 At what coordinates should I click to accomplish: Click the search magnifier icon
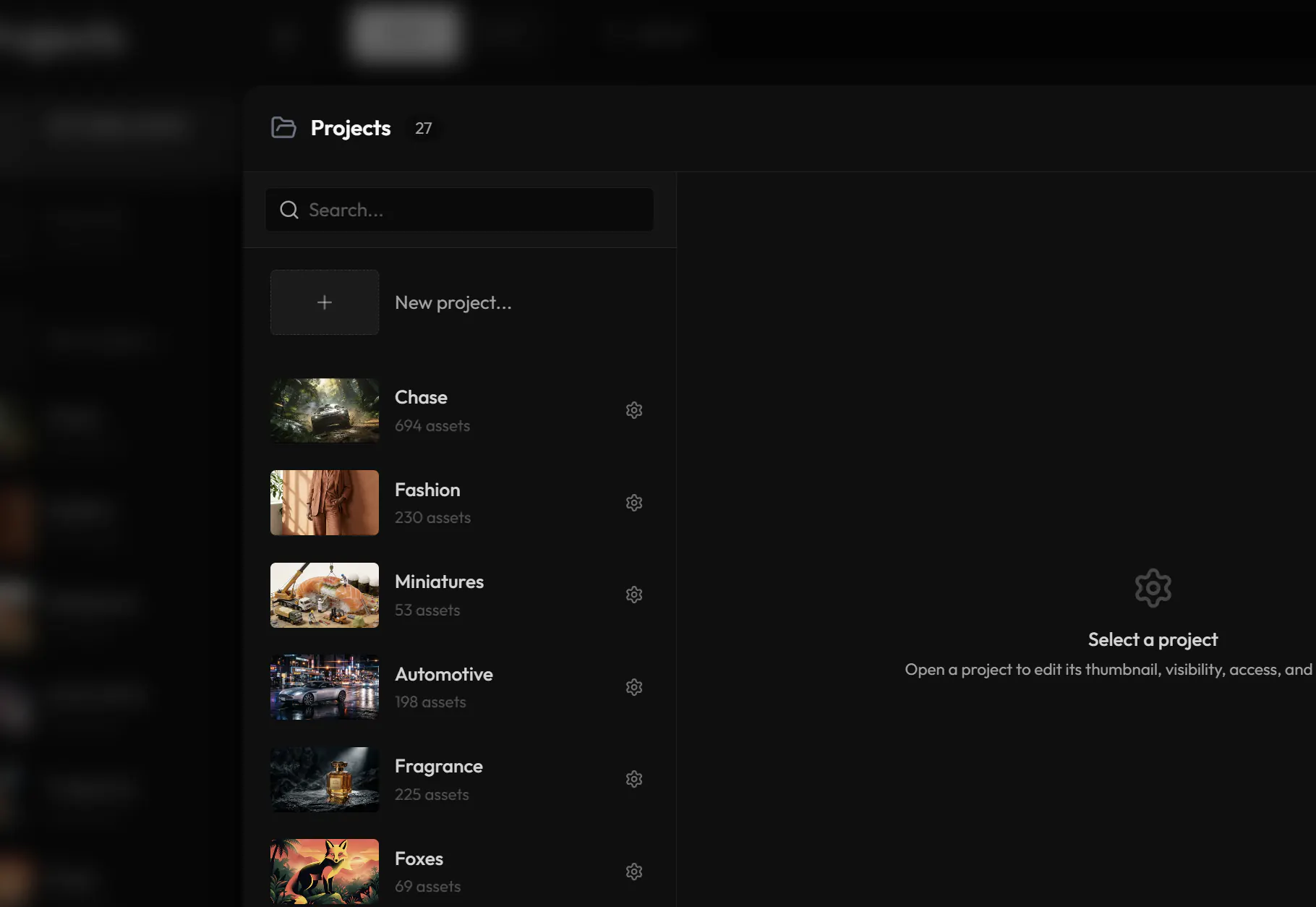point(289,210)
